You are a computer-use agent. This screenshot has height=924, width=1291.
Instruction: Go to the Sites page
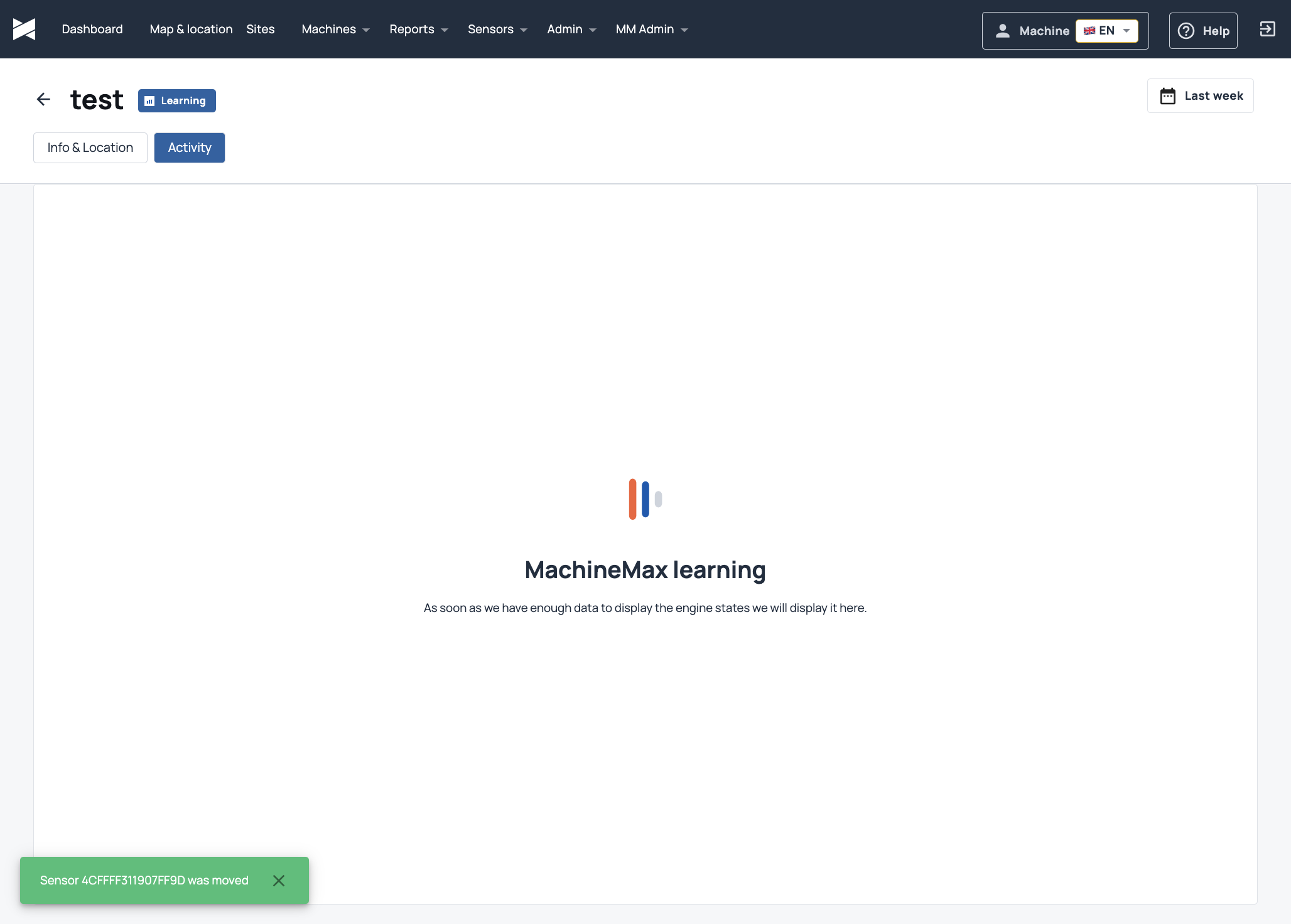pos(260,29)
